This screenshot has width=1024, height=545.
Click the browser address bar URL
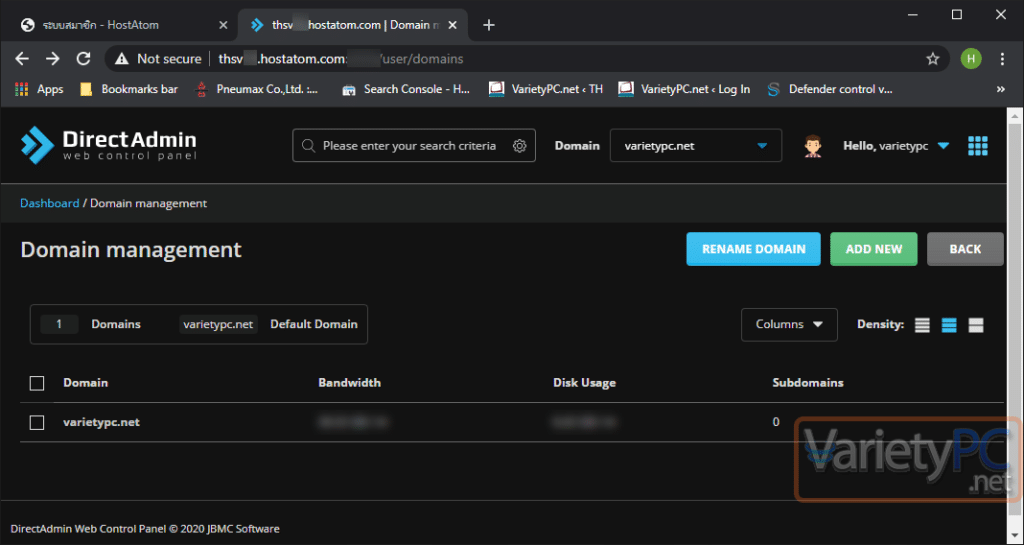[341, 59]
